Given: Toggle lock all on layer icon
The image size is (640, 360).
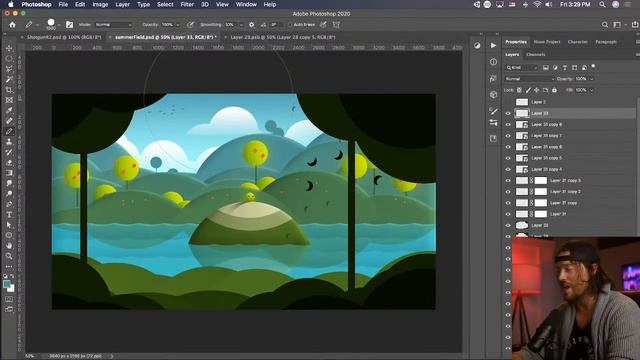Looking at the screenshot, I should pos(554,90).
